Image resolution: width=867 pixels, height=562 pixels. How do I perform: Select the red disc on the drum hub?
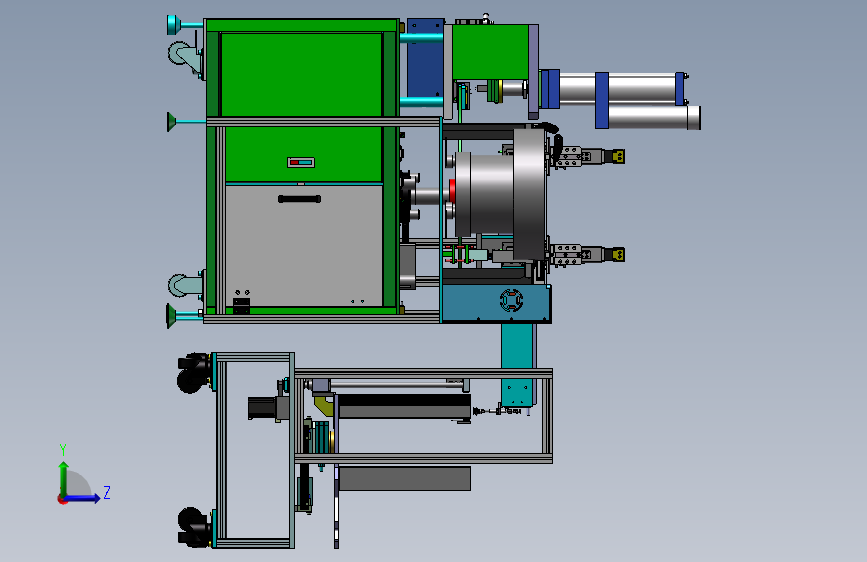tap(452, 191)
